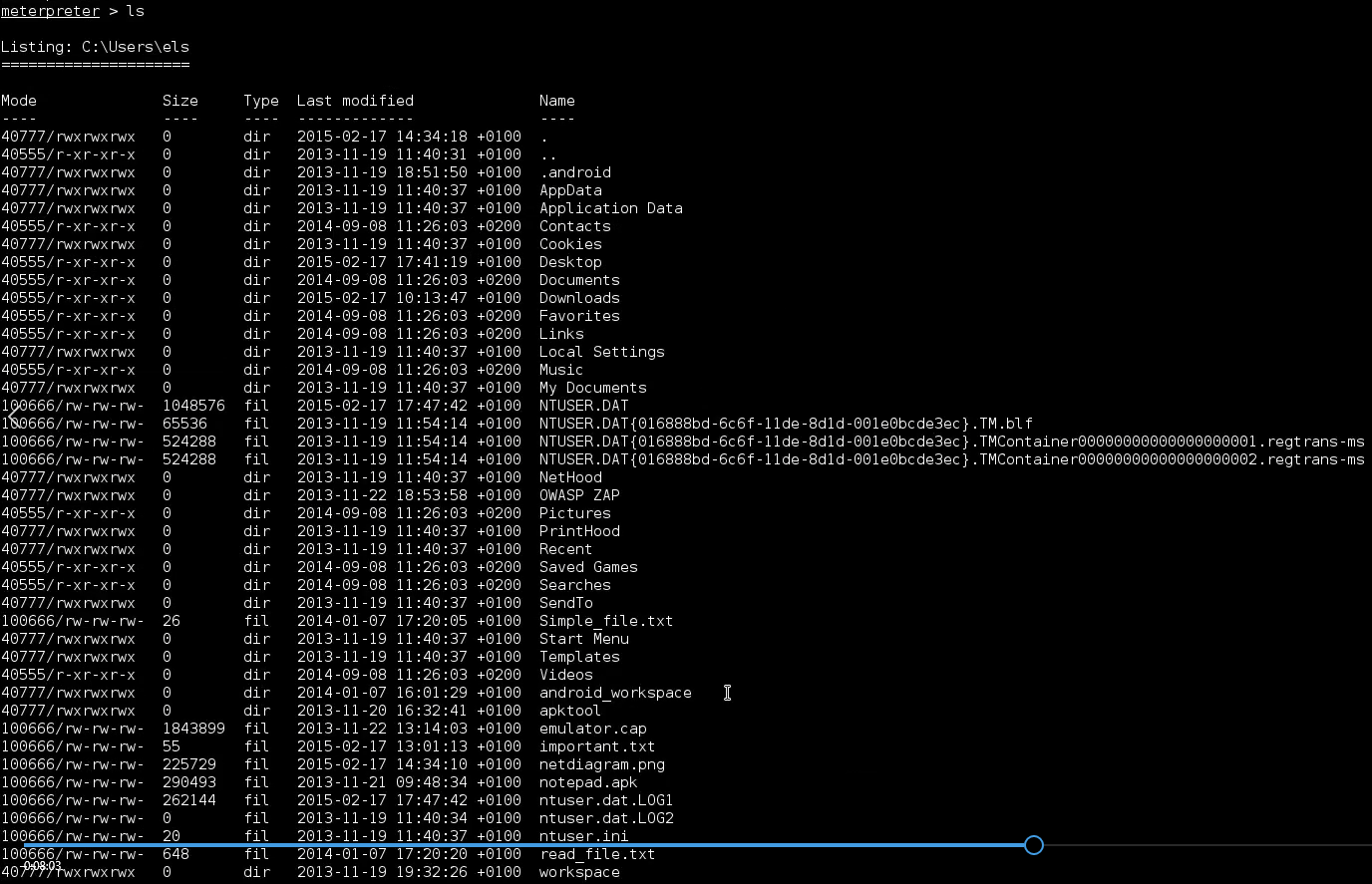
Task: Click the 'Cookies' folder name
Action: 570,244
